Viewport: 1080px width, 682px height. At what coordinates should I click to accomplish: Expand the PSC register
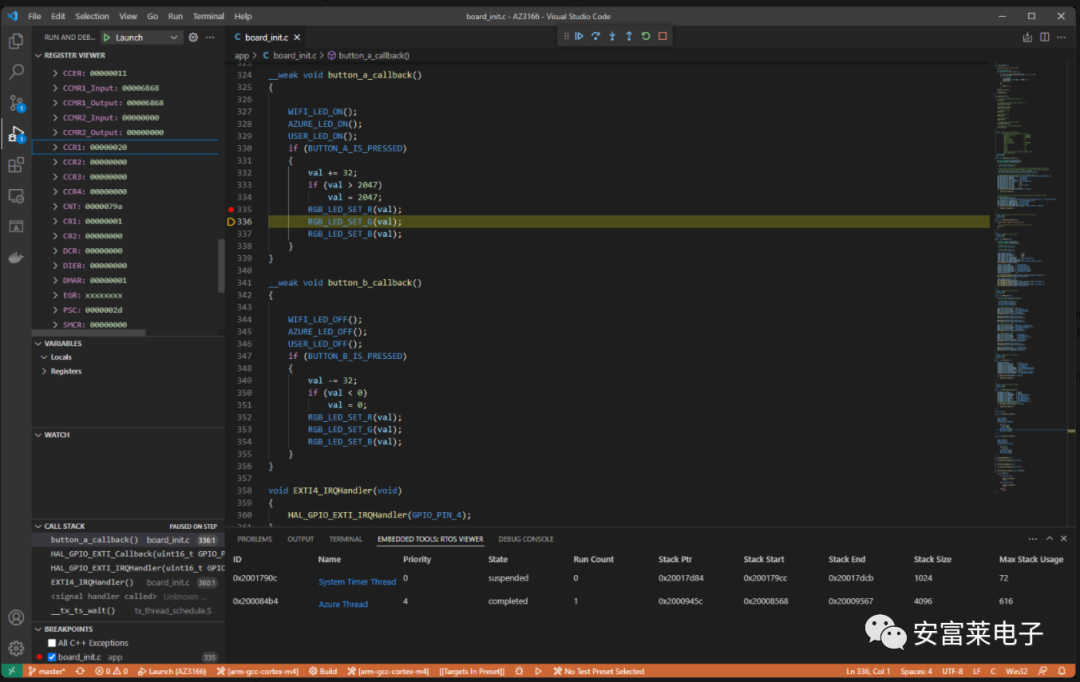pos(55,310)
